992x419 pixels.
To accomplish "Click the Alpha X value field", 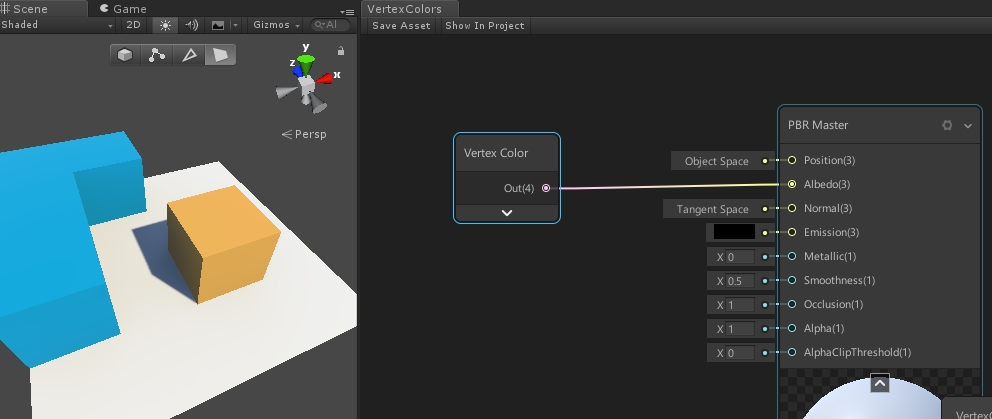I will 740,329.
